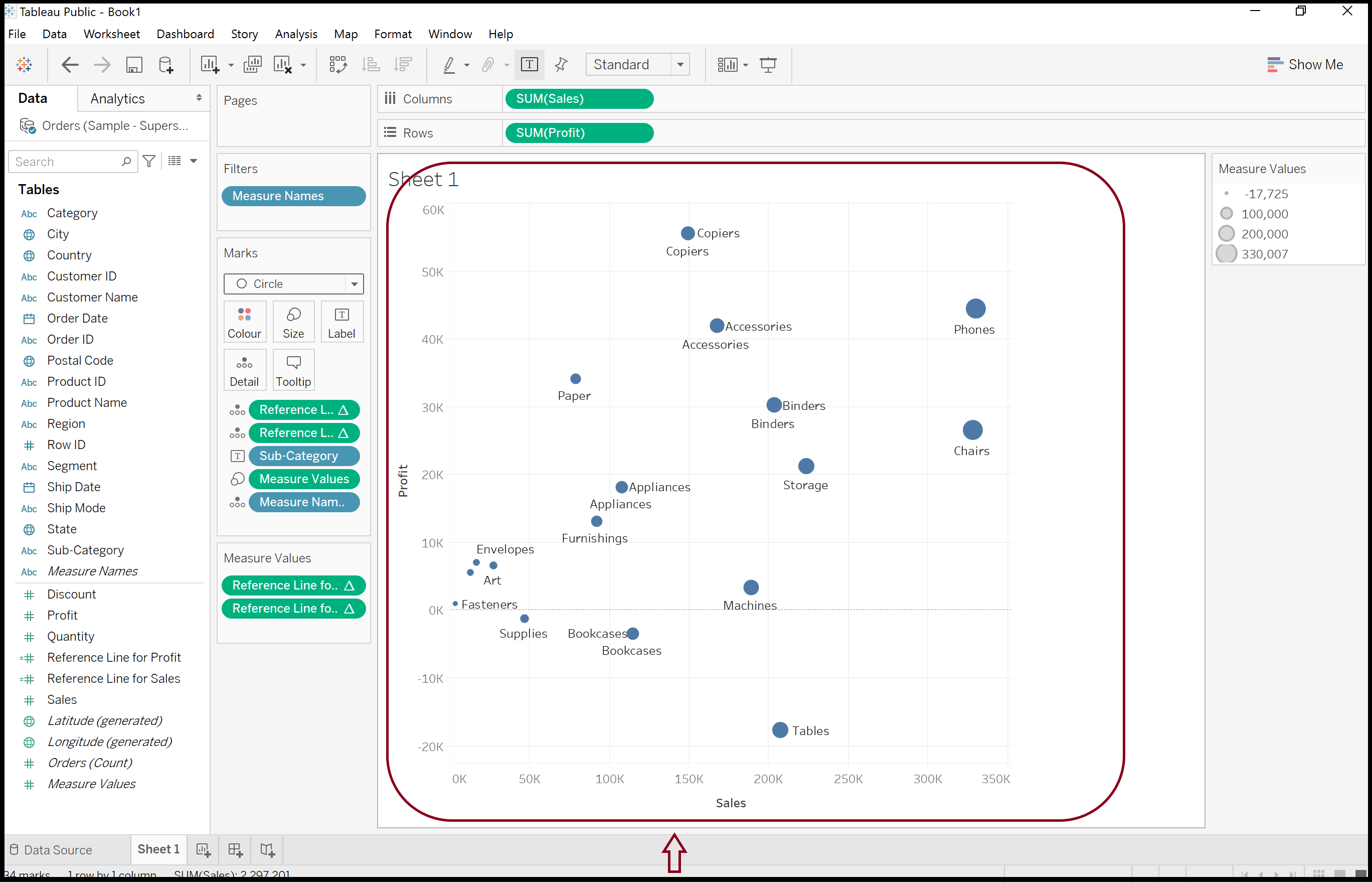Redo with the forward arrow icon
1372x883 pixels.
[x=102, y=65]
